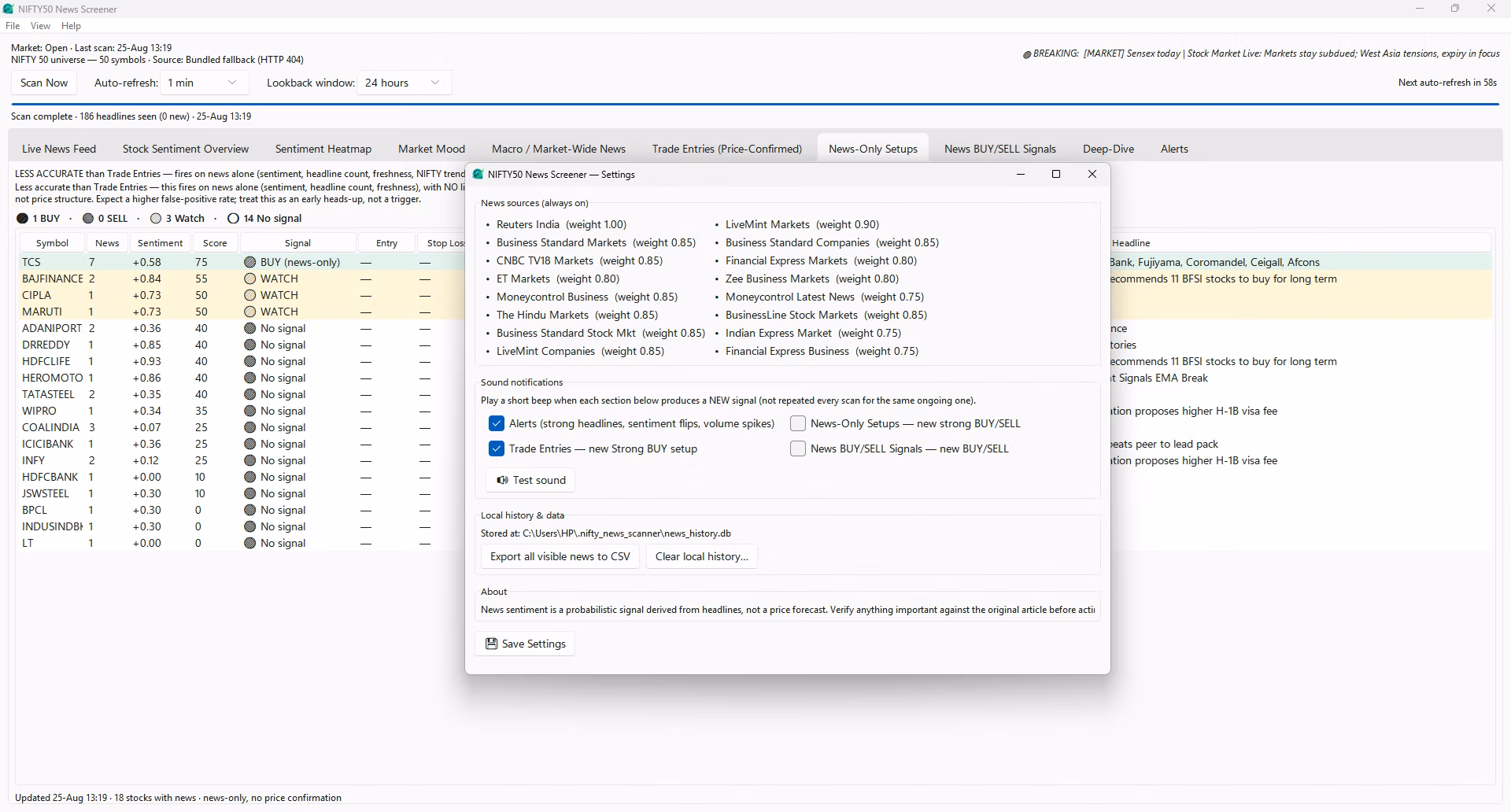The height and width of the screenshot is (812, 1511).
Task: Click the No signal icon for HDFCLIFE
Action: click(249, 361)
